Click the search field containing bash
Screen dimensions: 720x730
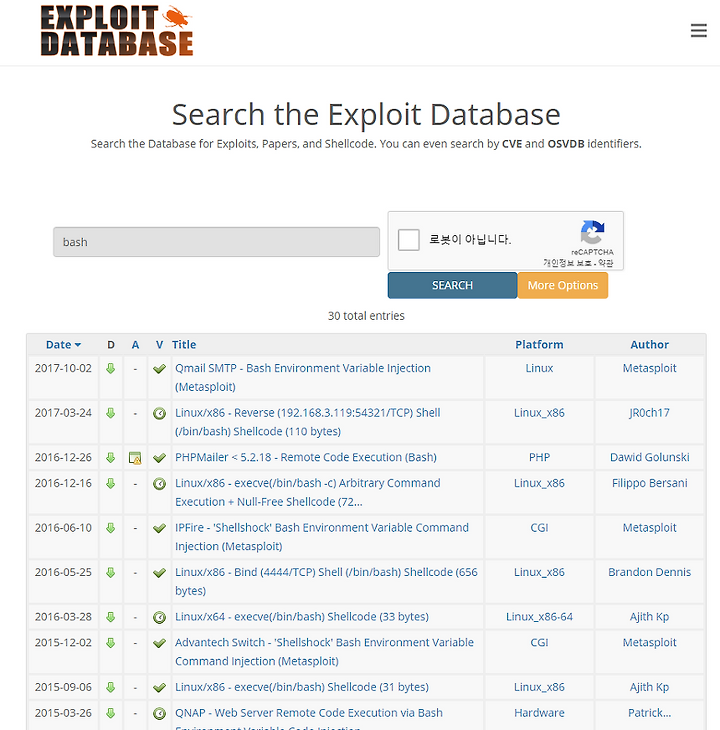(x=216, y=242)
